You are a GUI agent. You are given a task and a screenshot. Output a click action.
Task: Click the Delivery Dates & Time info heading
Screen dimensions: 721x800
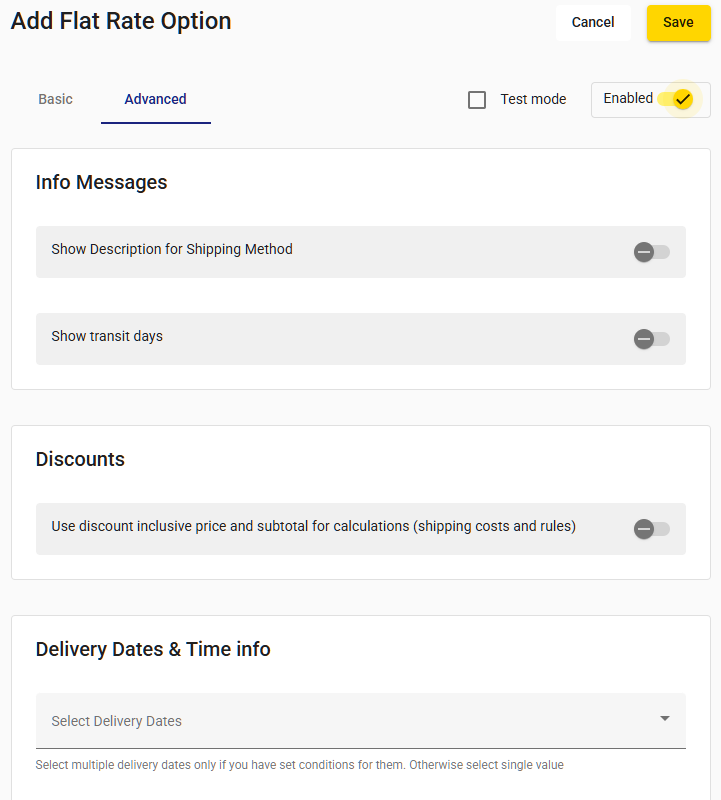pos(153,649)
